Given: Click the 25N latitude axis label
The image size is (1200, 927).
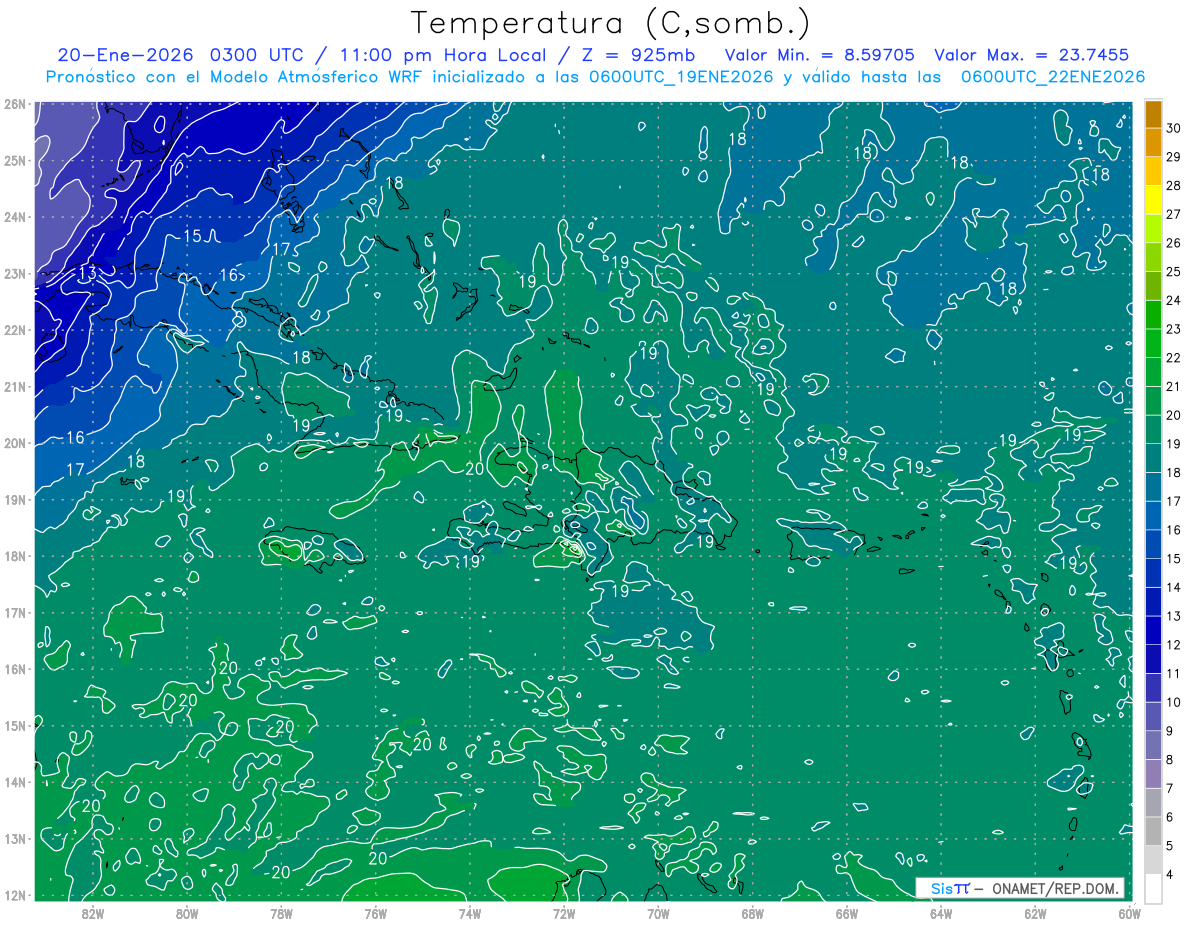Looking at the screenshot, I should tap(14, 160).
